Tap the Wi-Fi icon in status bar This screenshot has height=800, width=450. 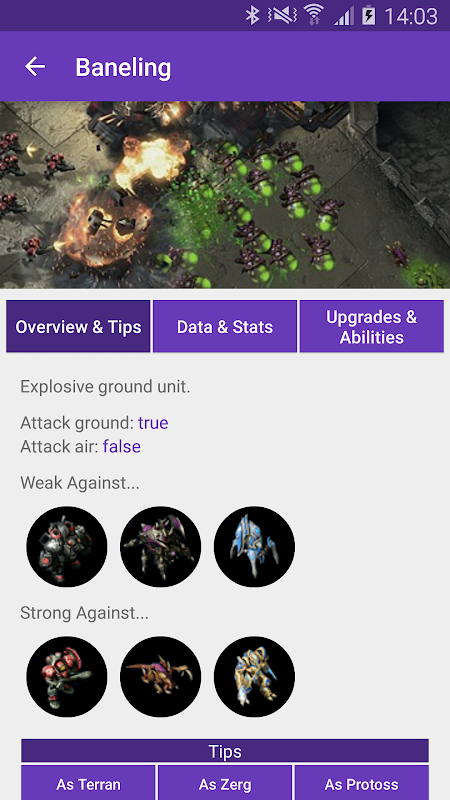tap(314, 16)
